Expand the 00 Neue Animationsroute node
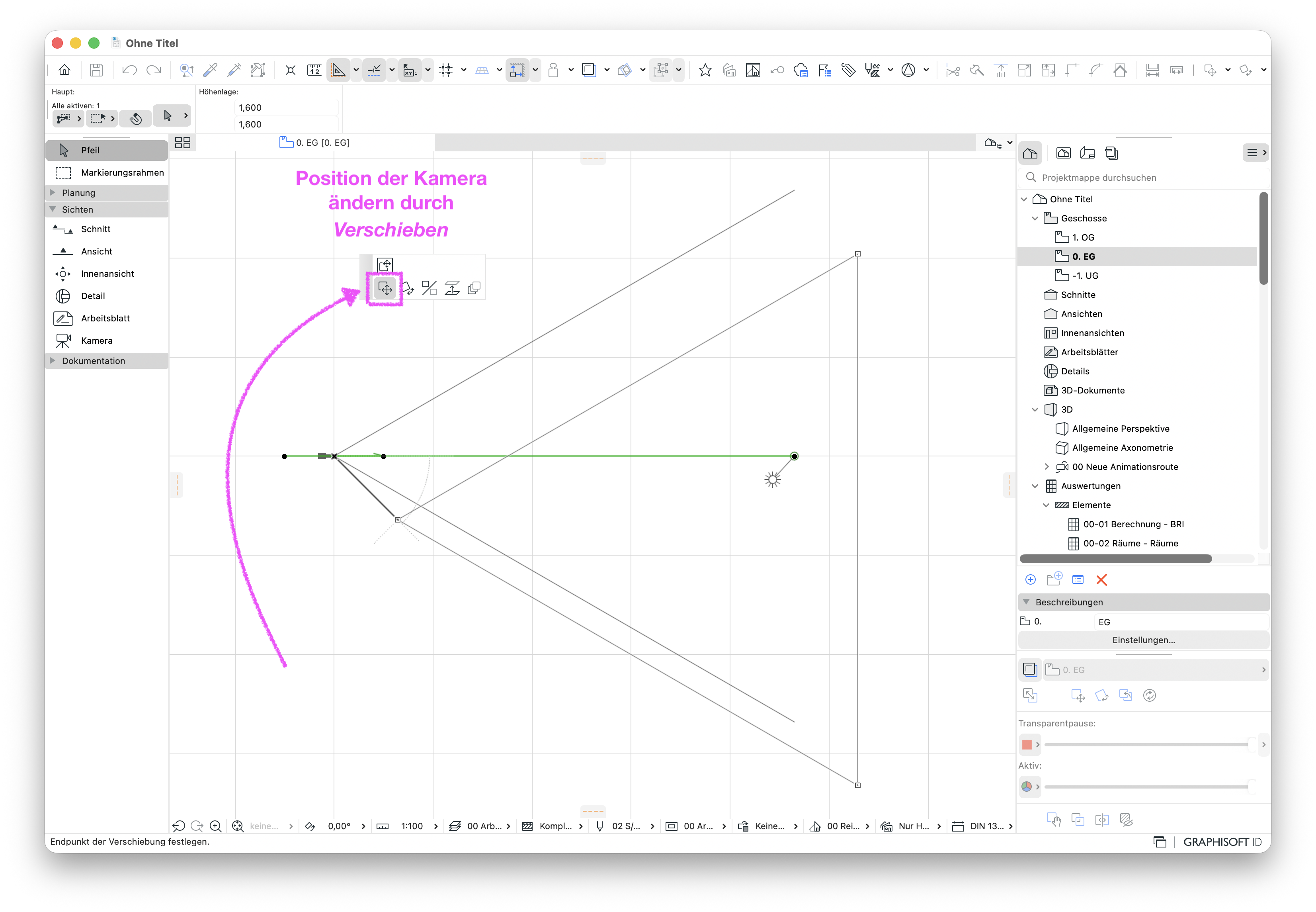The image size is (1316, 912). coord(1047,467)
